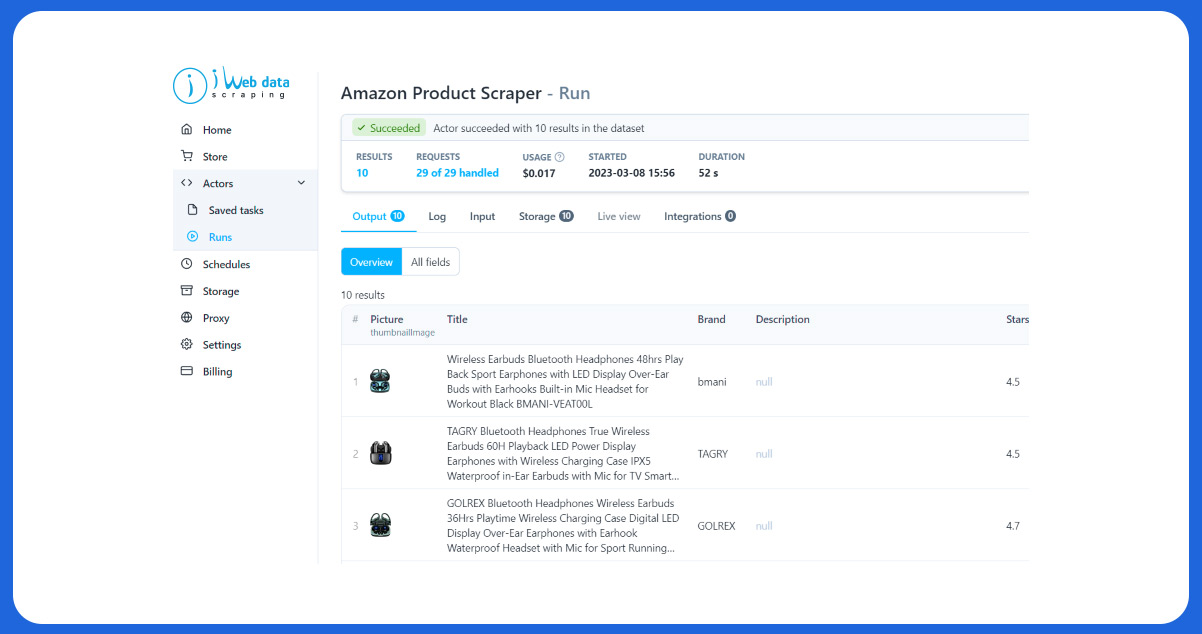Image resolution: width=1202 pixels, height=634 pixels.
Task: Open the Usage tooltip question mark
Action: click(561, 156)
